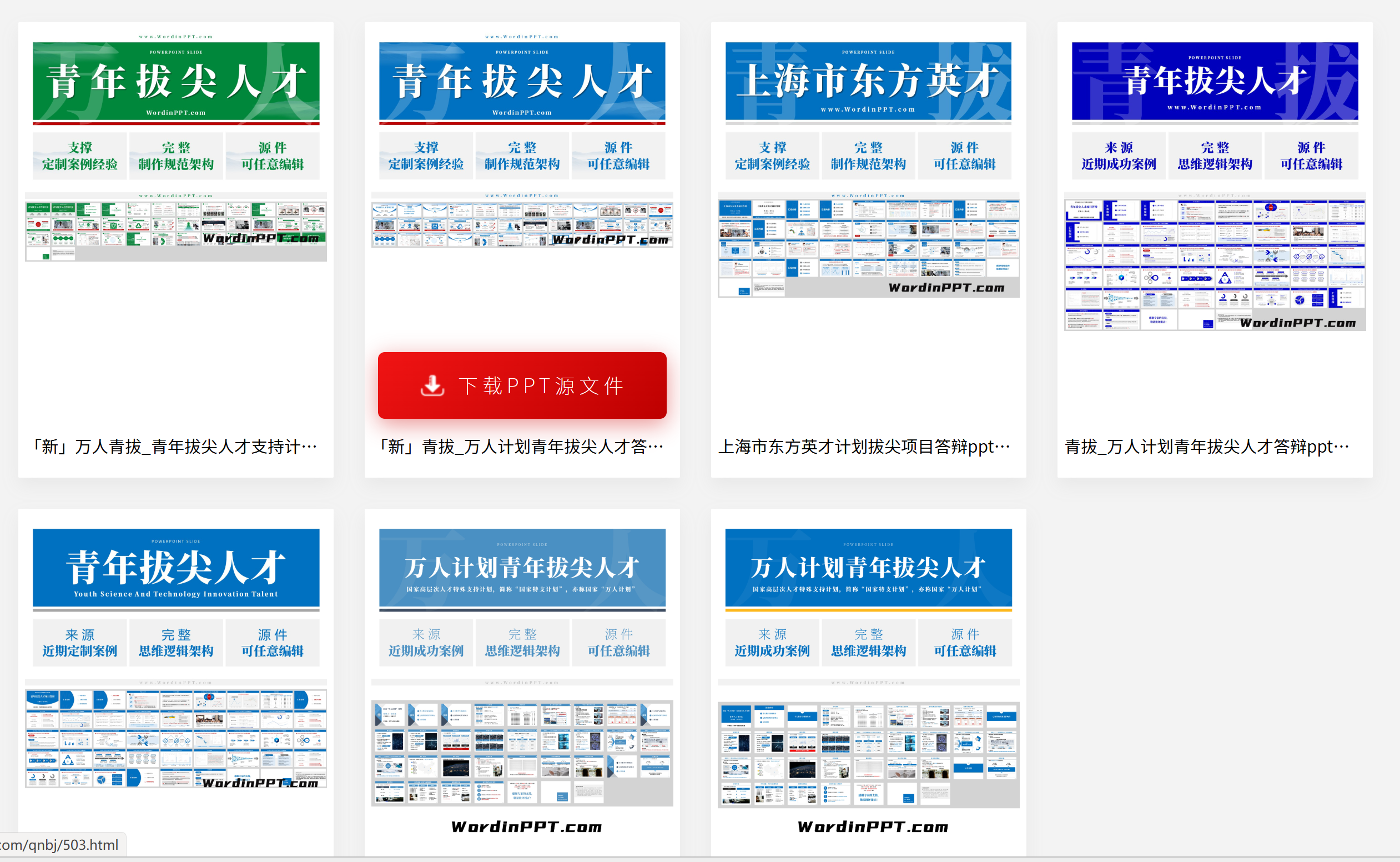Image resolution: width=1400 pixels, height=862 pixels.
Task: Open the Youth Science And Technology Innovation Talent banner
Action: 175,568
